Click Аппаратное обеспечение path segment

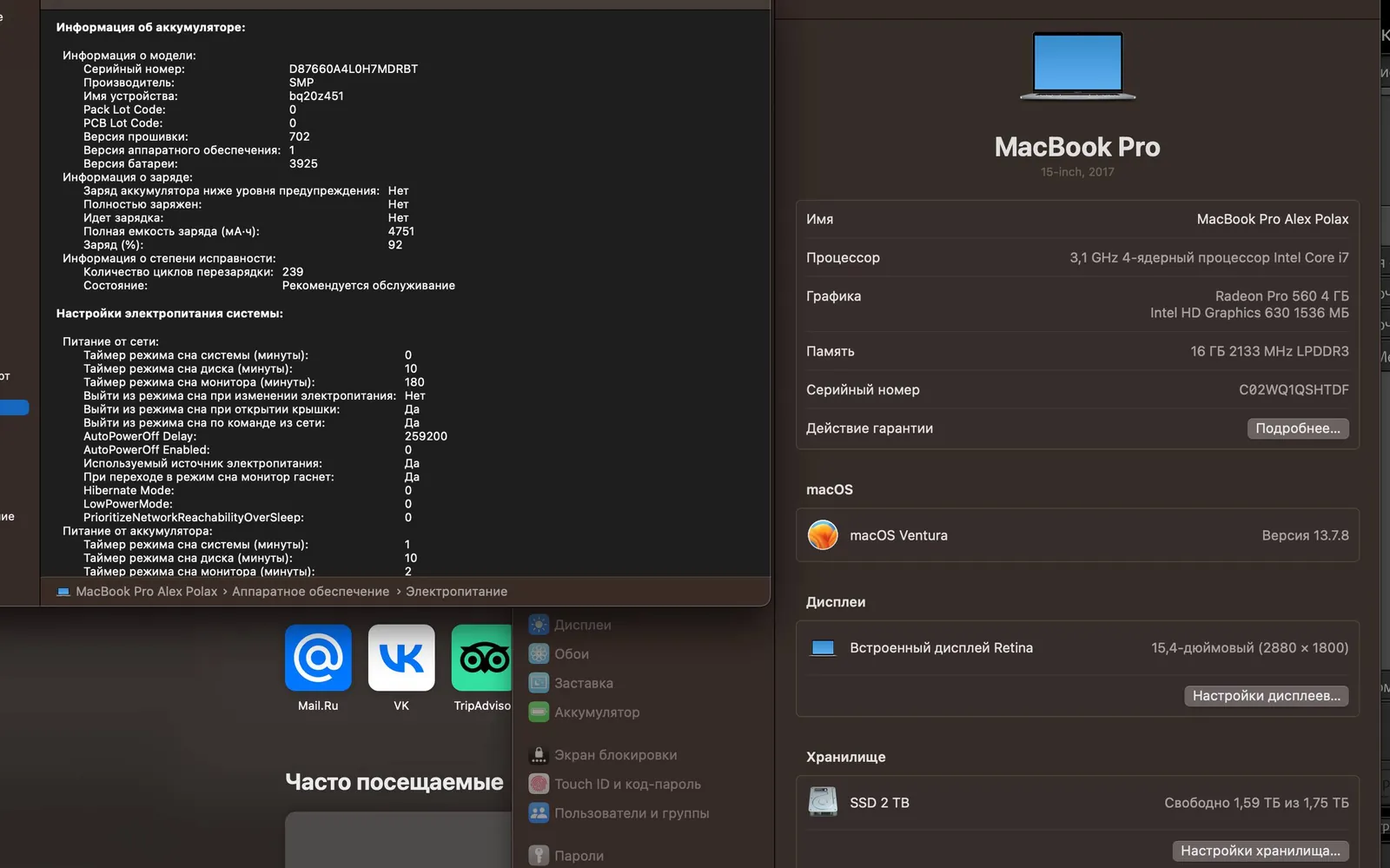coord(310,592)
